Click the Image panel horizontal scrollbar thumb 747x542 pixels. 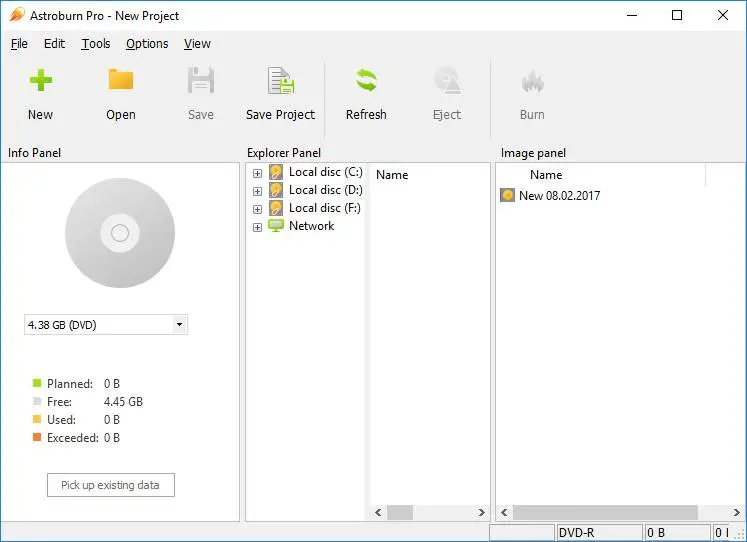605,512
